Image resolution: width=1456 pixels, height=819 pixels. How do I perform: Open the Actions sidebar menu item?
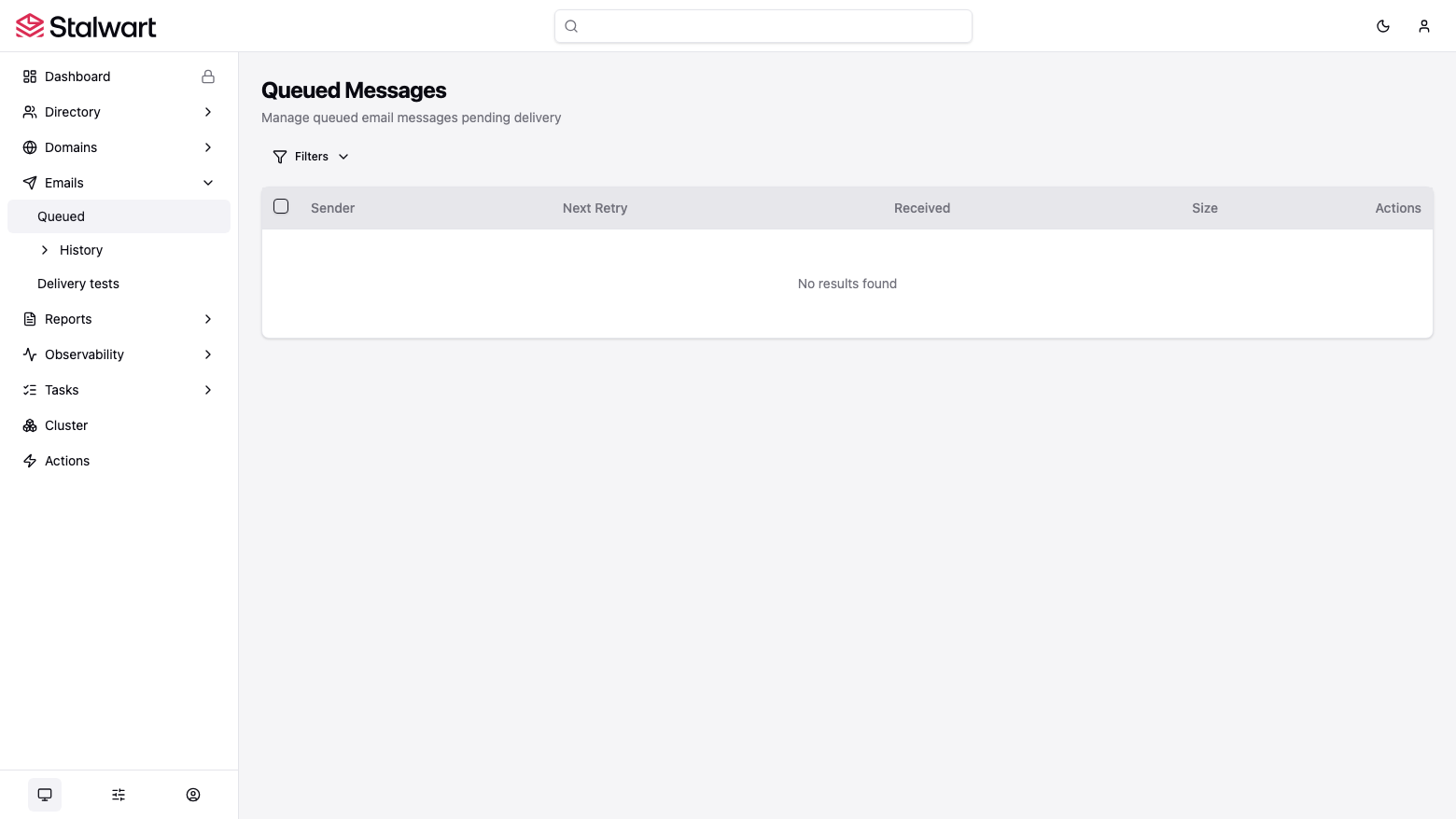coord(119,461)
